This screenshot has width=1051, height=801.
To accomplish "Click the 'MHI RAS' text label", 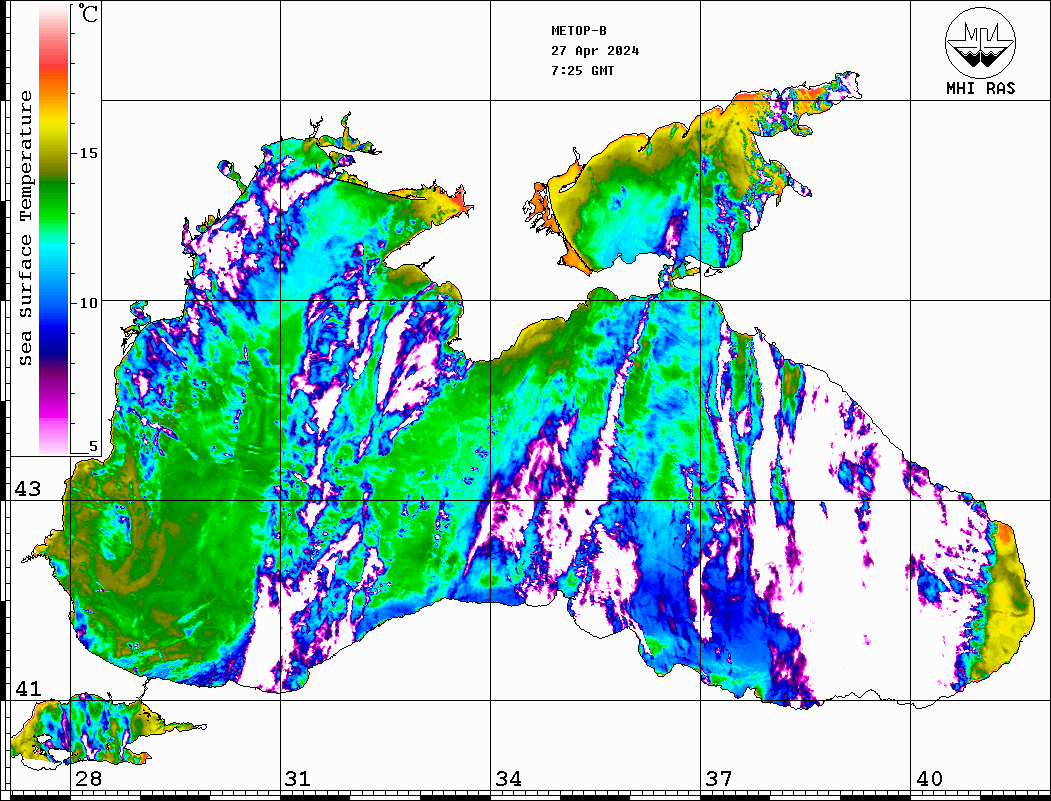I will (x=981, y=88).
